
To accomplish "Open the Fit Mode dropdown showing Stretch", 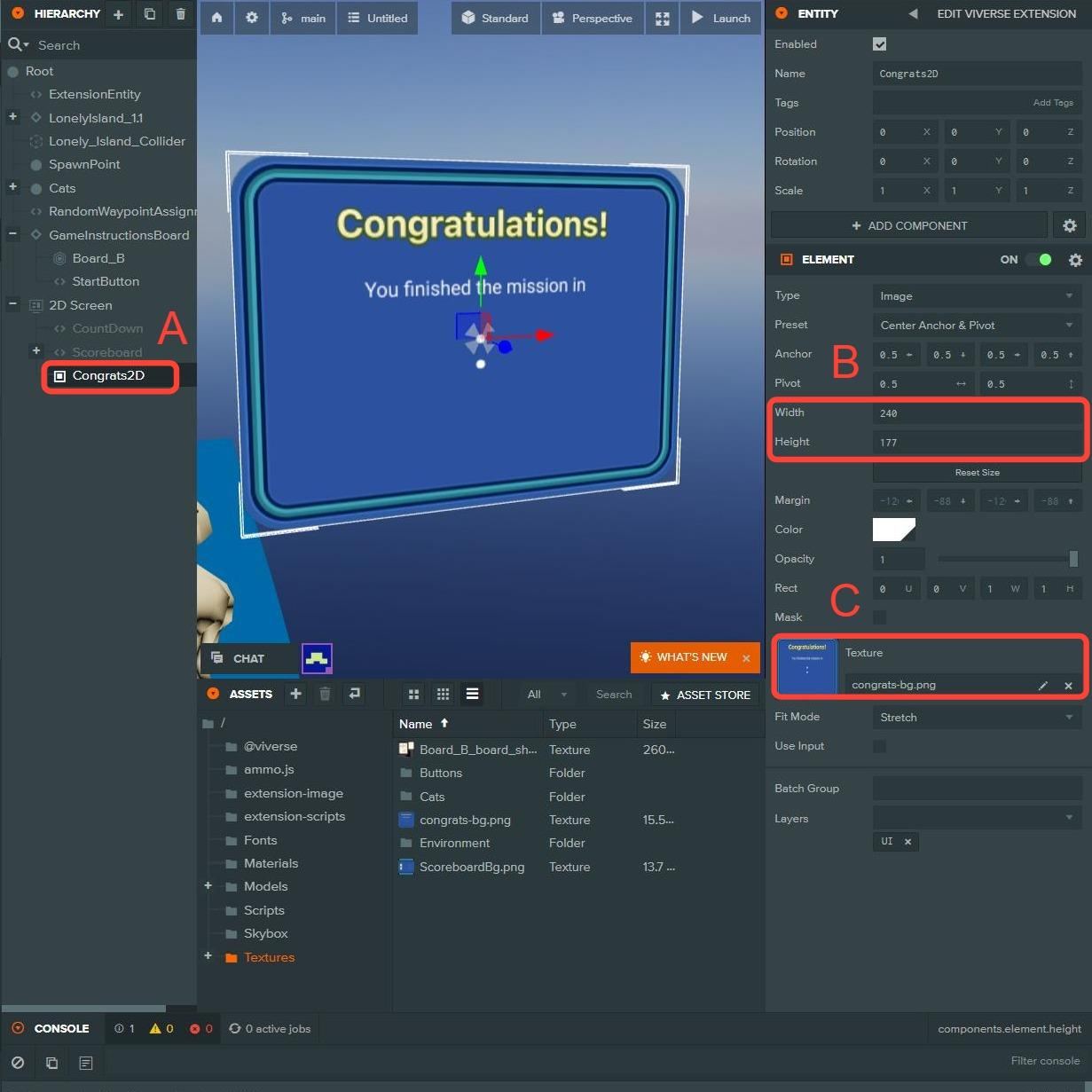I will [x=977, y=718].
